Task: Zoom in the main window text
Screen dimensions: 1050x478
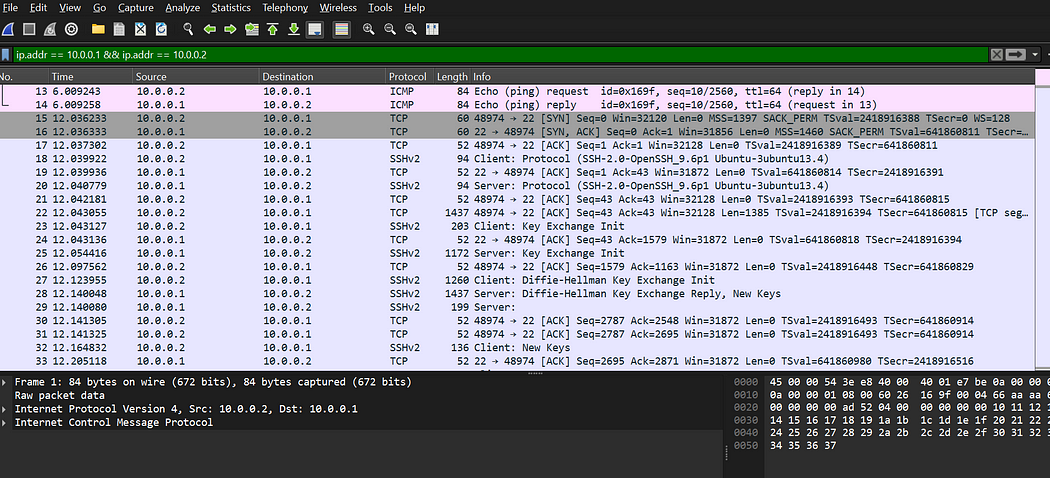Action: tap(368, 29)
